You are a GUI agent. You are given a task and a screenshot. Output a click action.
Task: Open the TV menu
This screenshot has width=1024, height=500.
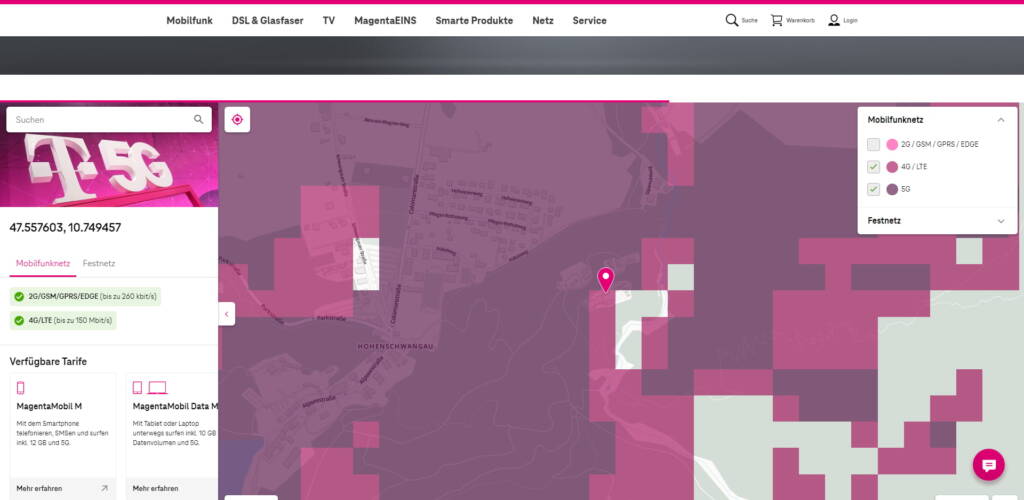tap(328, 20)
